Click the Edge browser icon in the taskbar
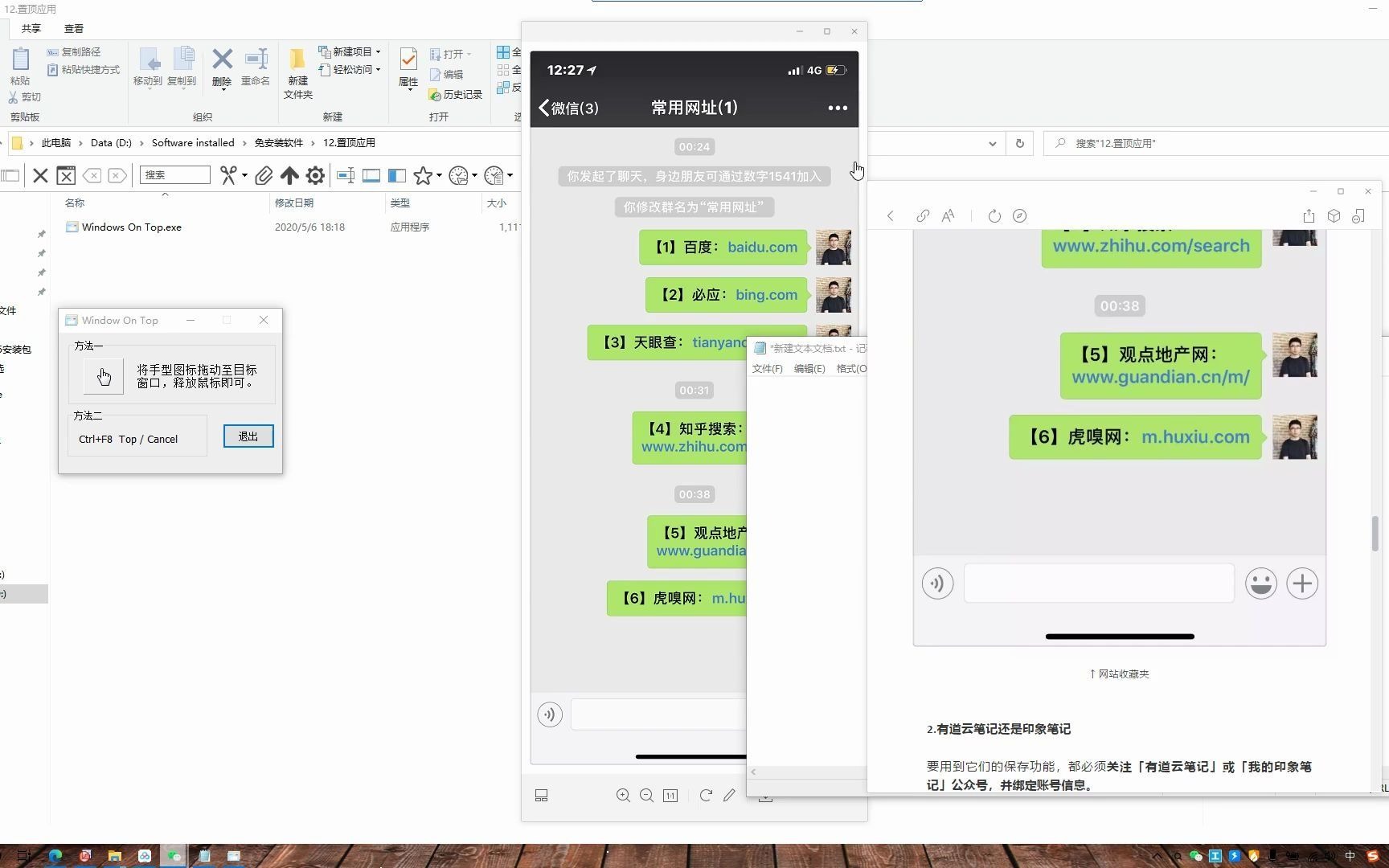1389x868 pixels. 55,857
